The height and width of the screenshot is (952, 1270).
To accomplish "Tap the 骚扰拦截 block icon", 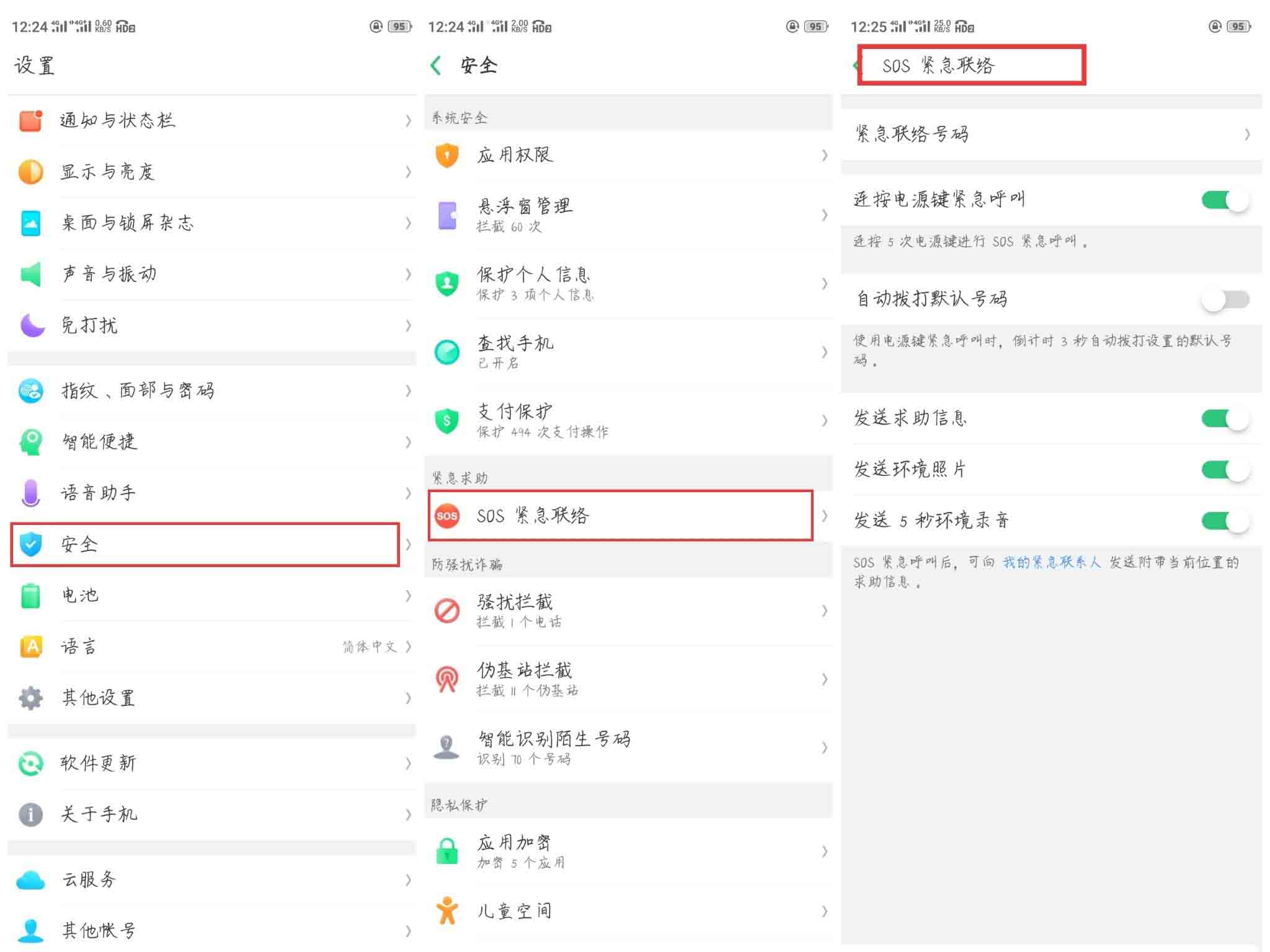I will point(446,610).
